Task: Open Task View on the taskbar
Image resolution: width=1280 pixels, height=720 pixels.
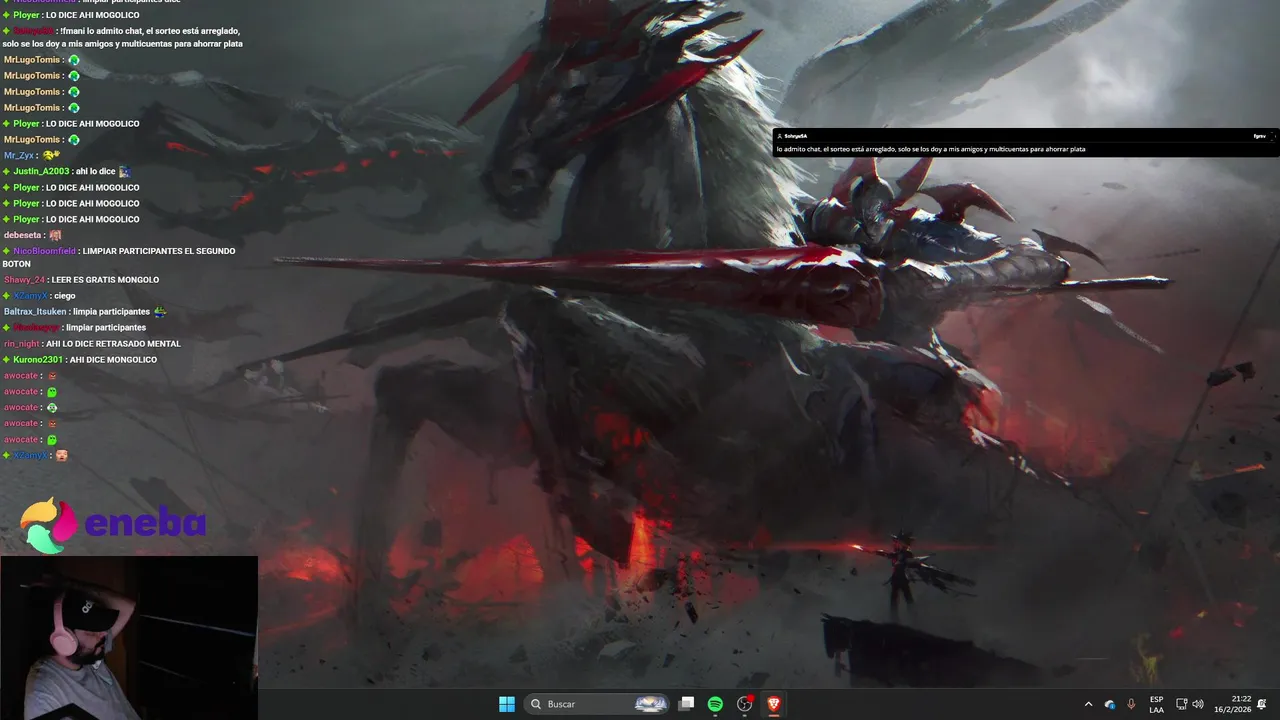Action: 686,704
